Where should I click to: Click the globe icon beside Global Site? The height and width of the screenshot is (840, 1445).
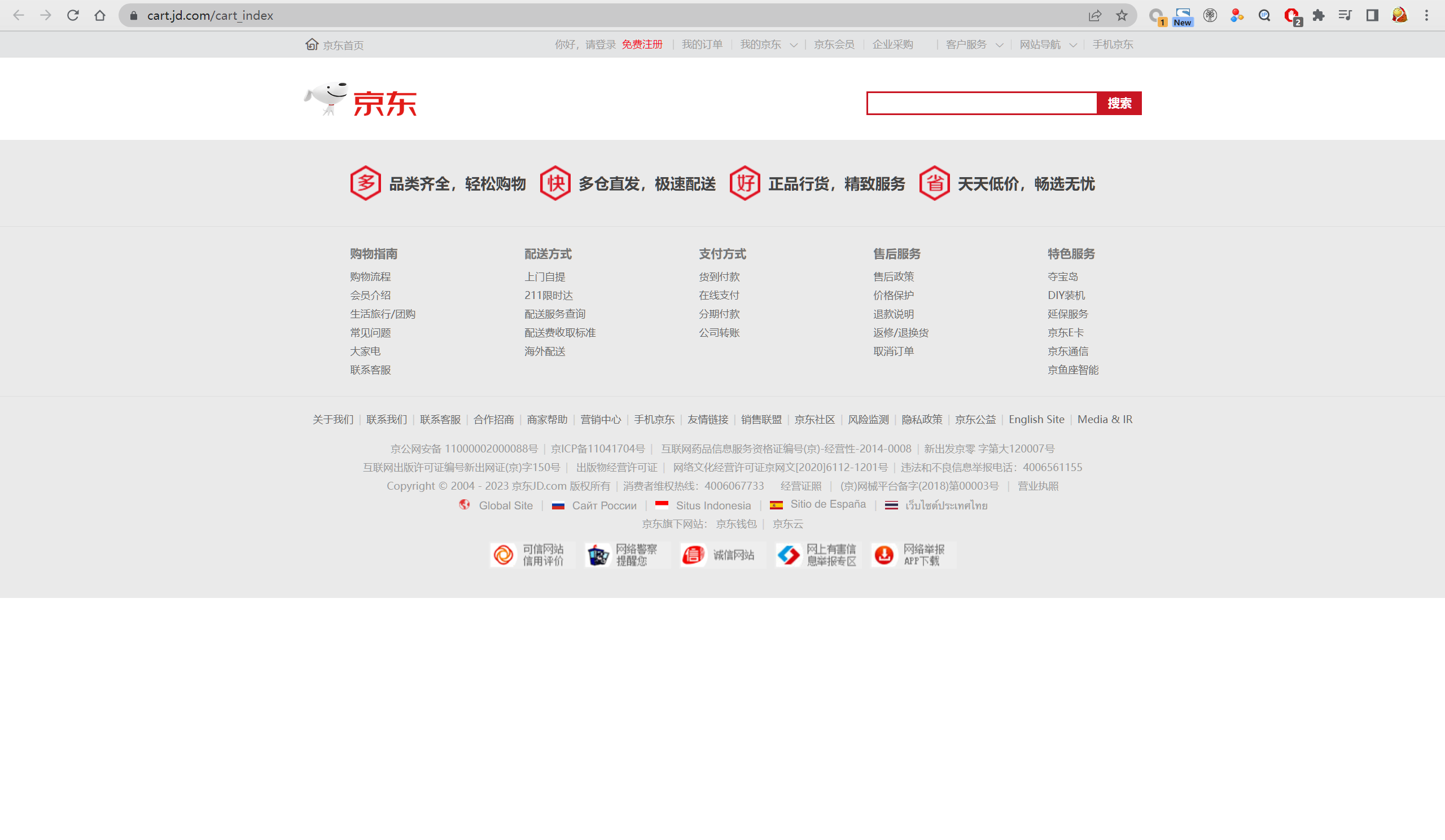pyautogui.click(x=465, y=505)
